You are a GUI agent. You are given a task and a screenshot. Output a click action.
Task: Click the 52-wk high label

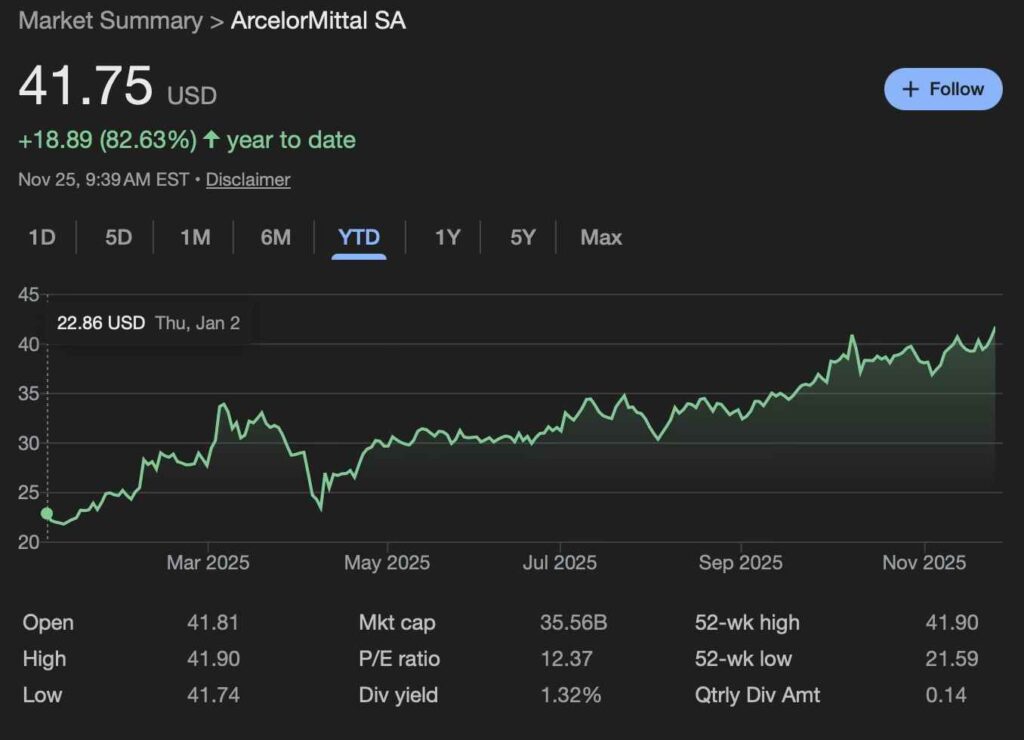point(747,622)
